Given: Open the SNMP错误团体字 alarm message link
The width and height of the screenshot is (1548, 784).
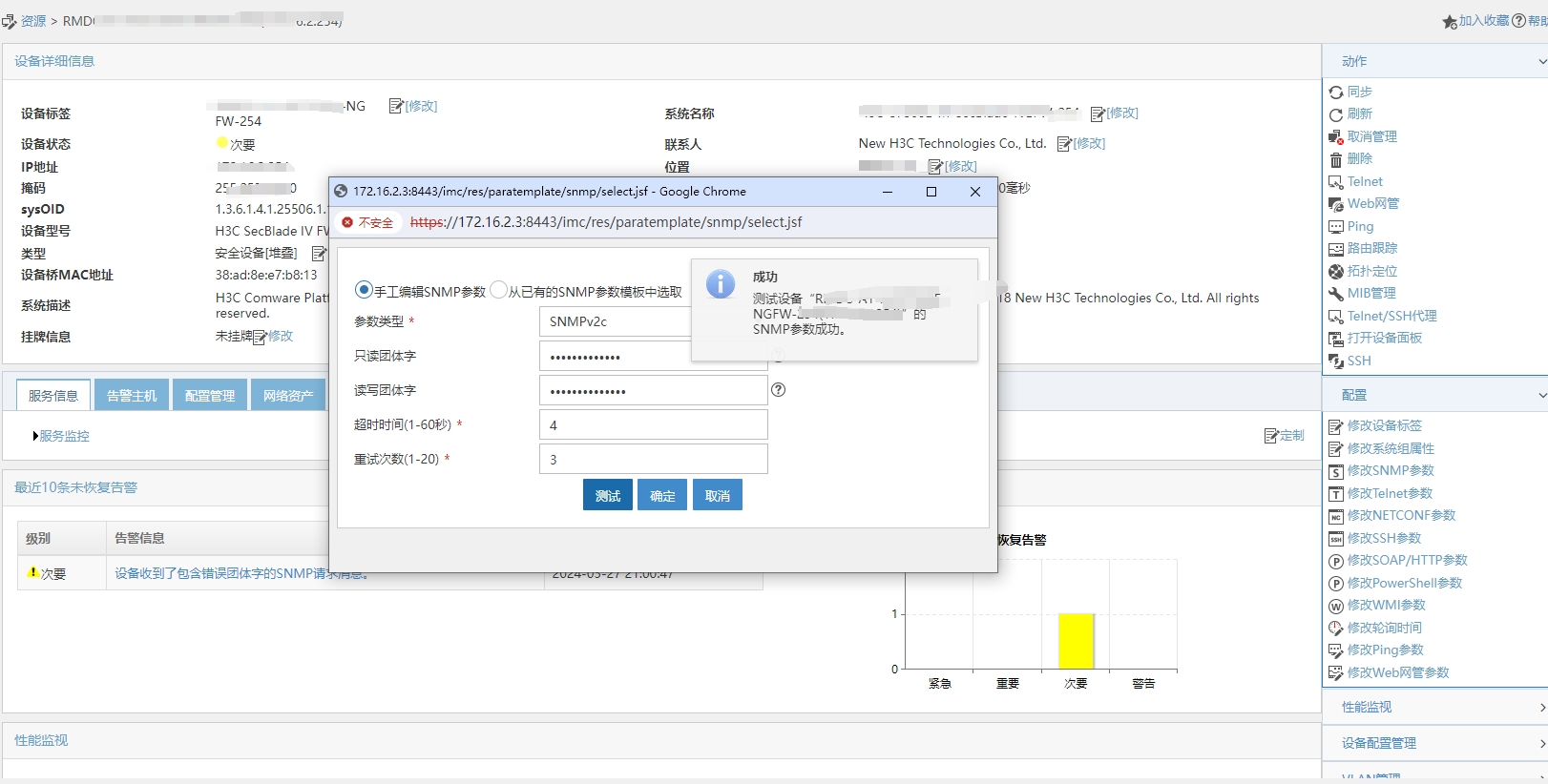Looking at the screenshot, I should [x=241, y=573].
